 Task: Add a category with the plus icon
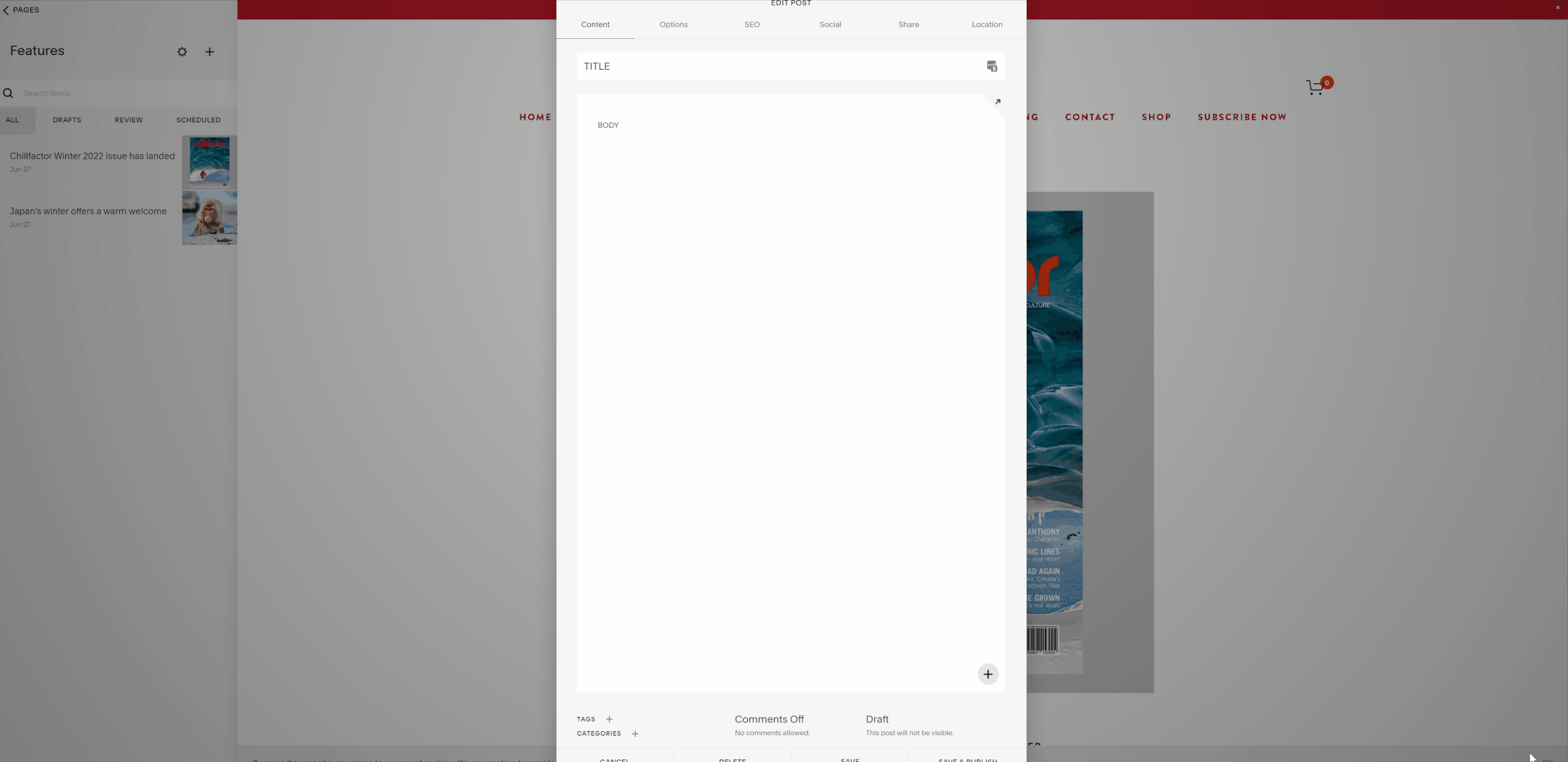(x=635, y=734)
